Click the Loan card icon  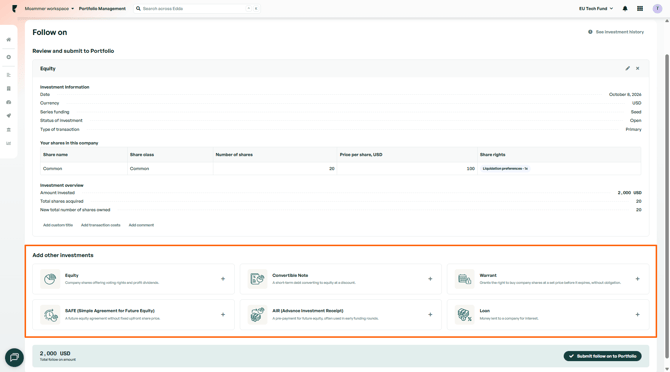464,315
